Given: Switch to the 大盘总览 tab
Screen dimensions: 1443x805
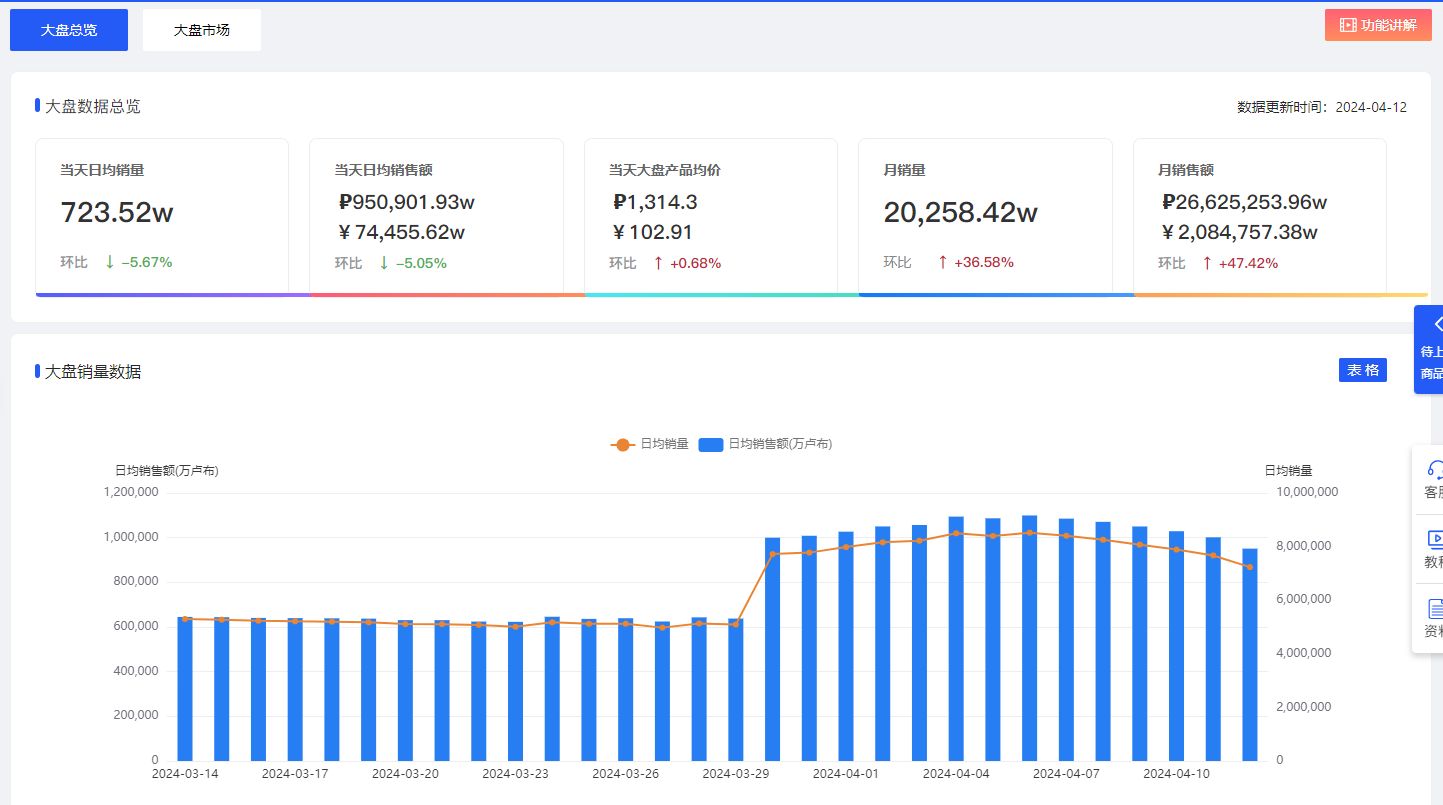Looking at the screenshot, I should pyautogui.click(x=69, y=30).
